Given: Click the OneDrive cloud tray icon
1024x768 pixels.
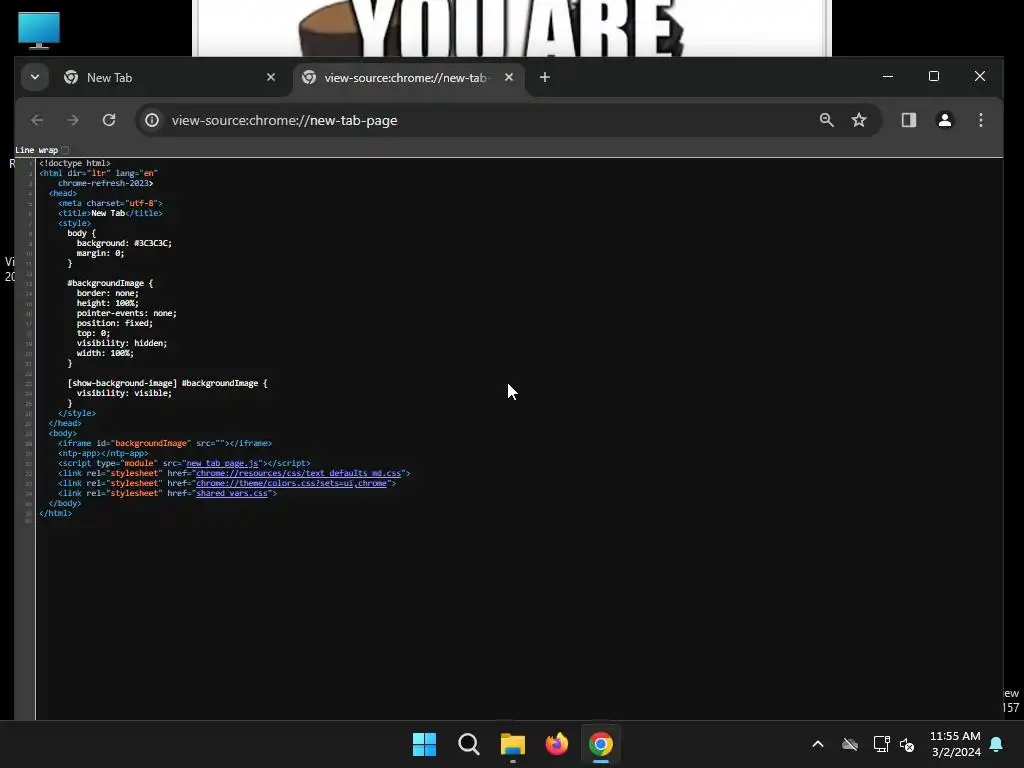Looking at the screenshot, I should [850, 744].
